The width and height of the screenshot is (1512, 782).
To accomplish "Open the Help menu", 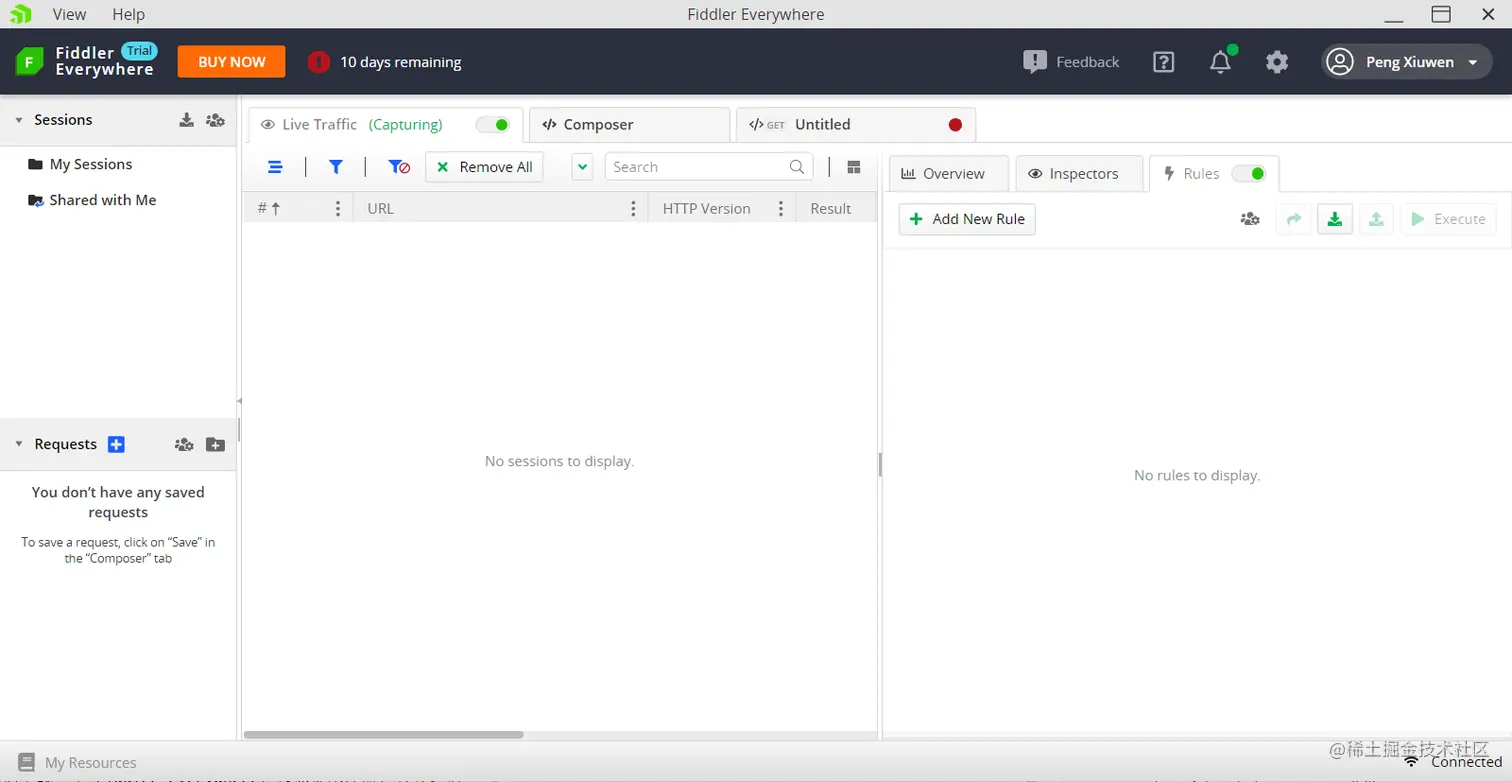I will pyautogui.click(x=128, y=14).
